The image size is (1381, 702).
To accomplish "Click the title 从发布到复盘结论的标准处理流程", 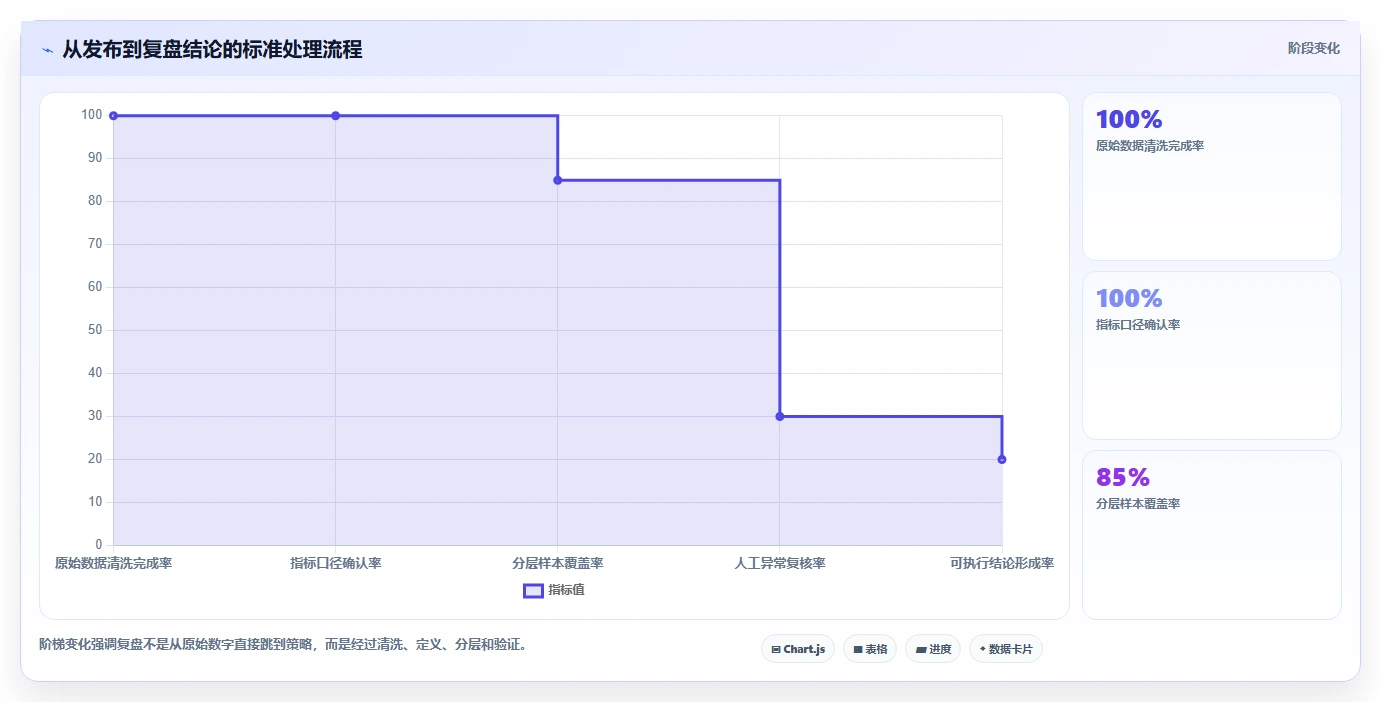I will click(212, 49).
